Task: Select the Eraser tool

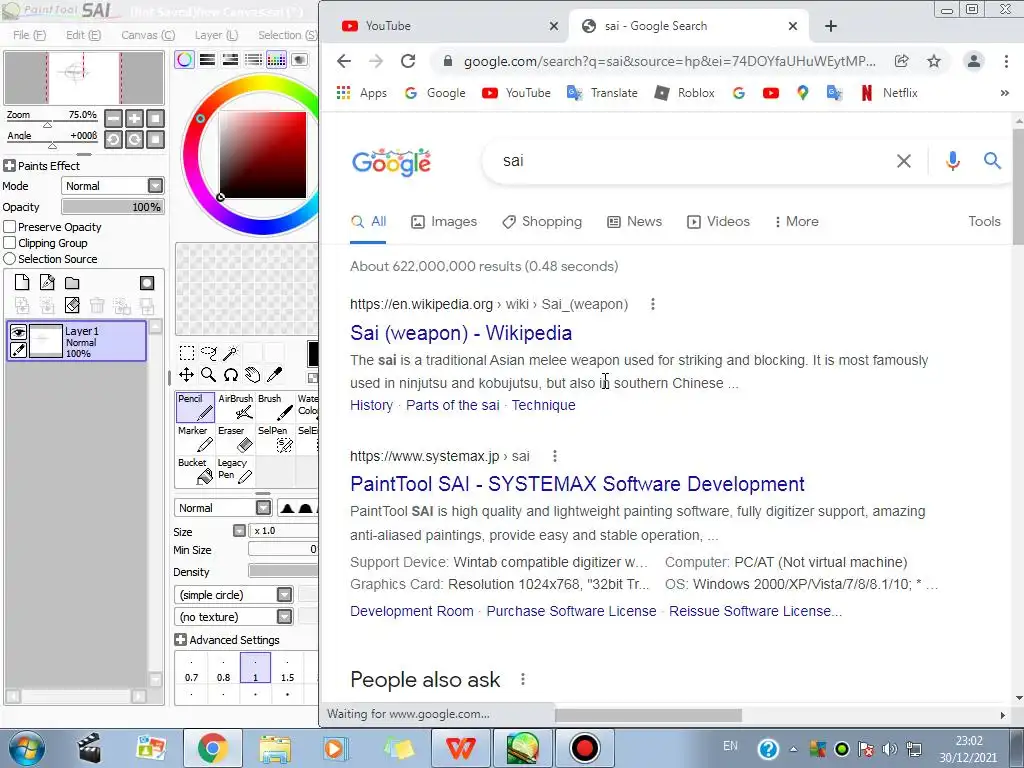Action: (x=235, y=439)
